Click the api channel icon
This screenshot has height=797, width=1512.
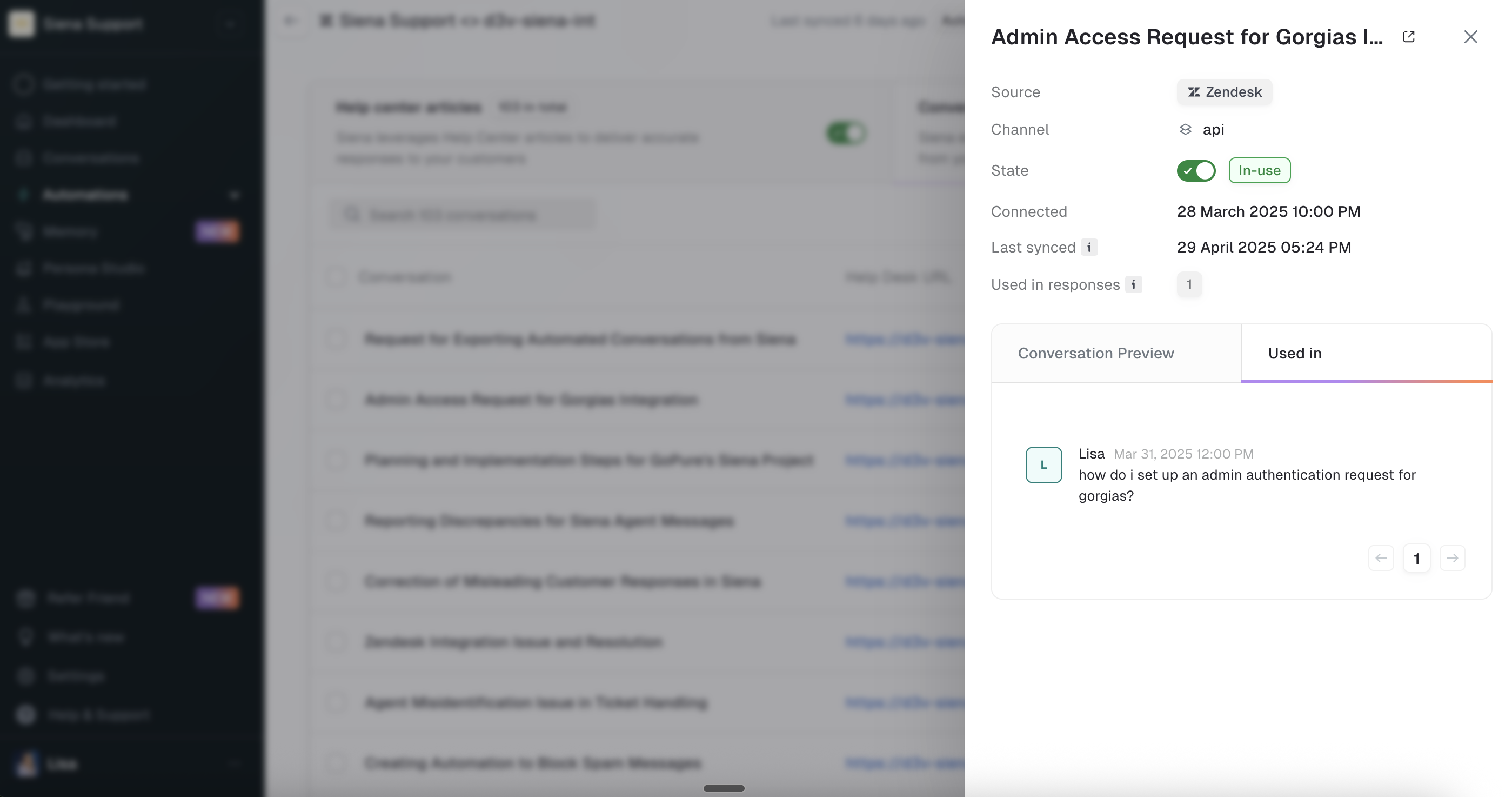click(x=1185, y=129)
